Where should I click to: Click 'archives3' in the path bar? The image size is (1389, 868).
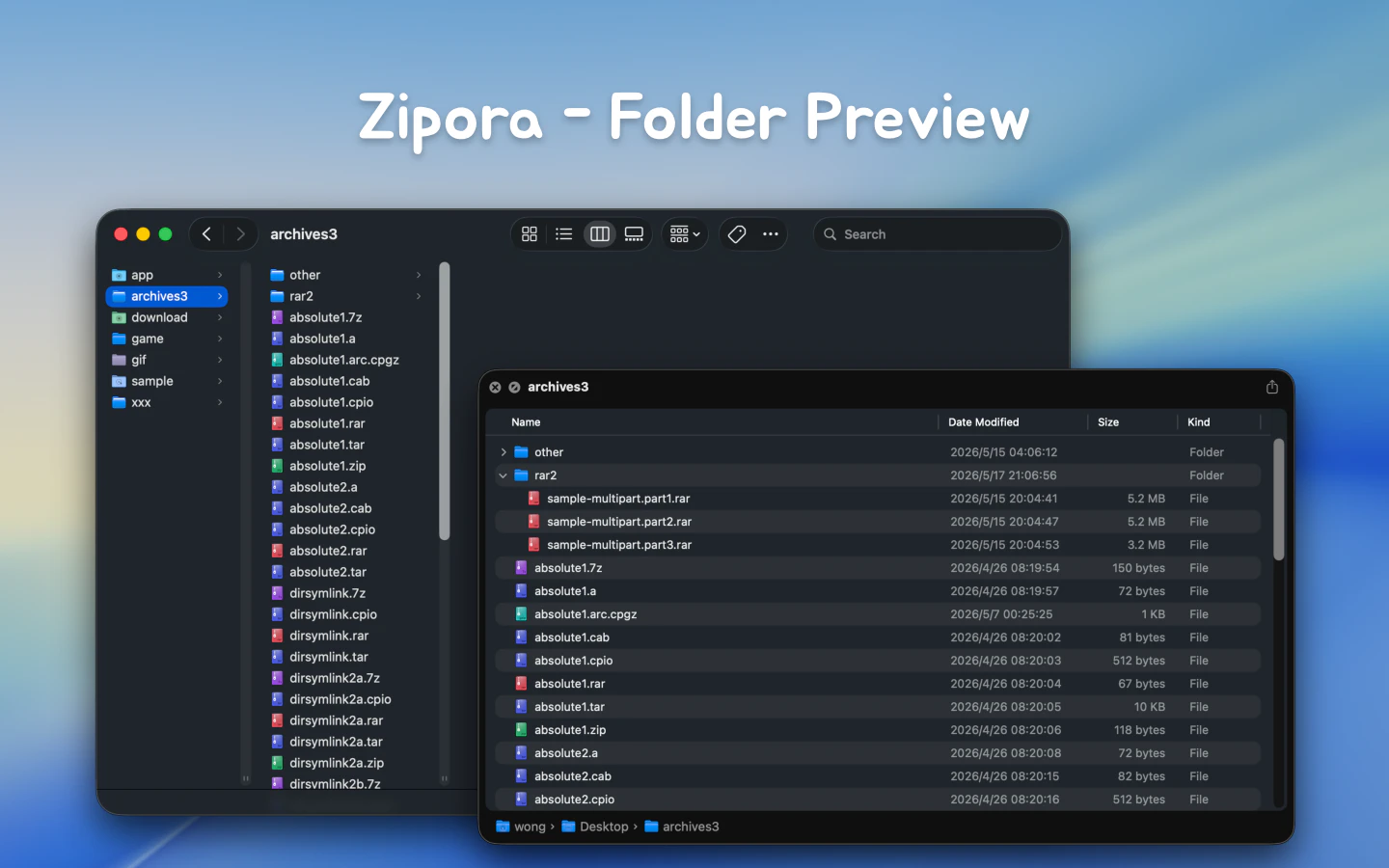(682, 827)
